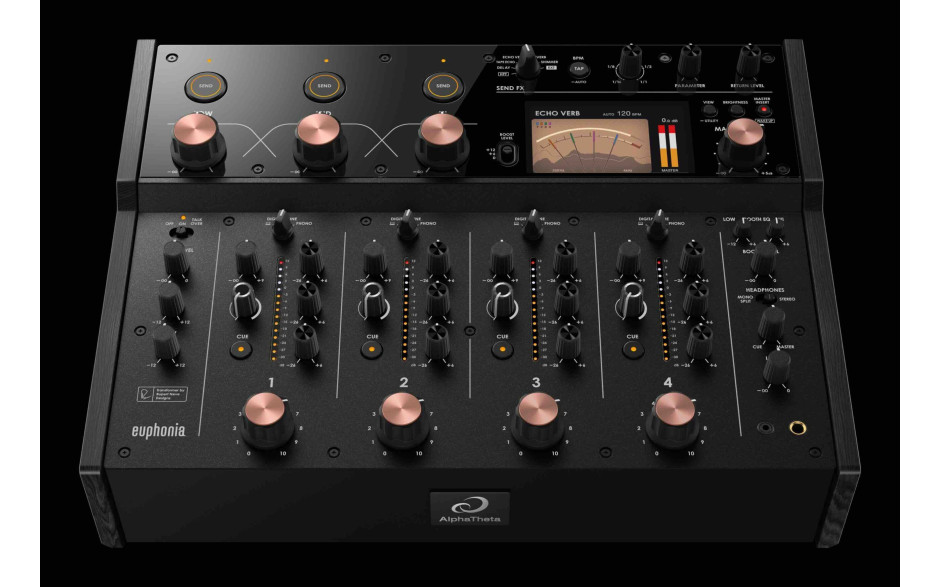Grab the low isolator copper knob
Image resolution: width=940 pixels, height=587 pixels.
click(x=197, y=143)
